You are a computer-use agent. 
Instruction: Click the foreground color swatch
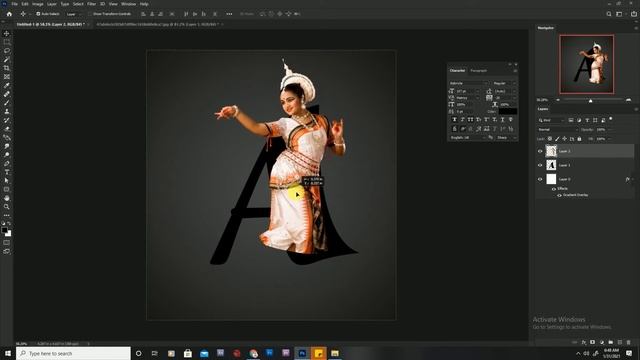(4, 230)
